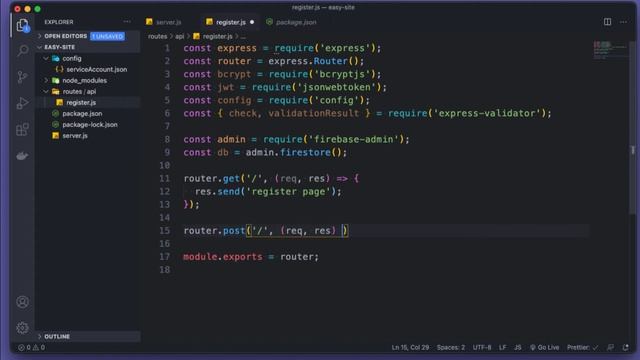The width and height of the screenshot is (640, 360).
Task: Click the api breadcrumb segment
Action: coord(180,36)
